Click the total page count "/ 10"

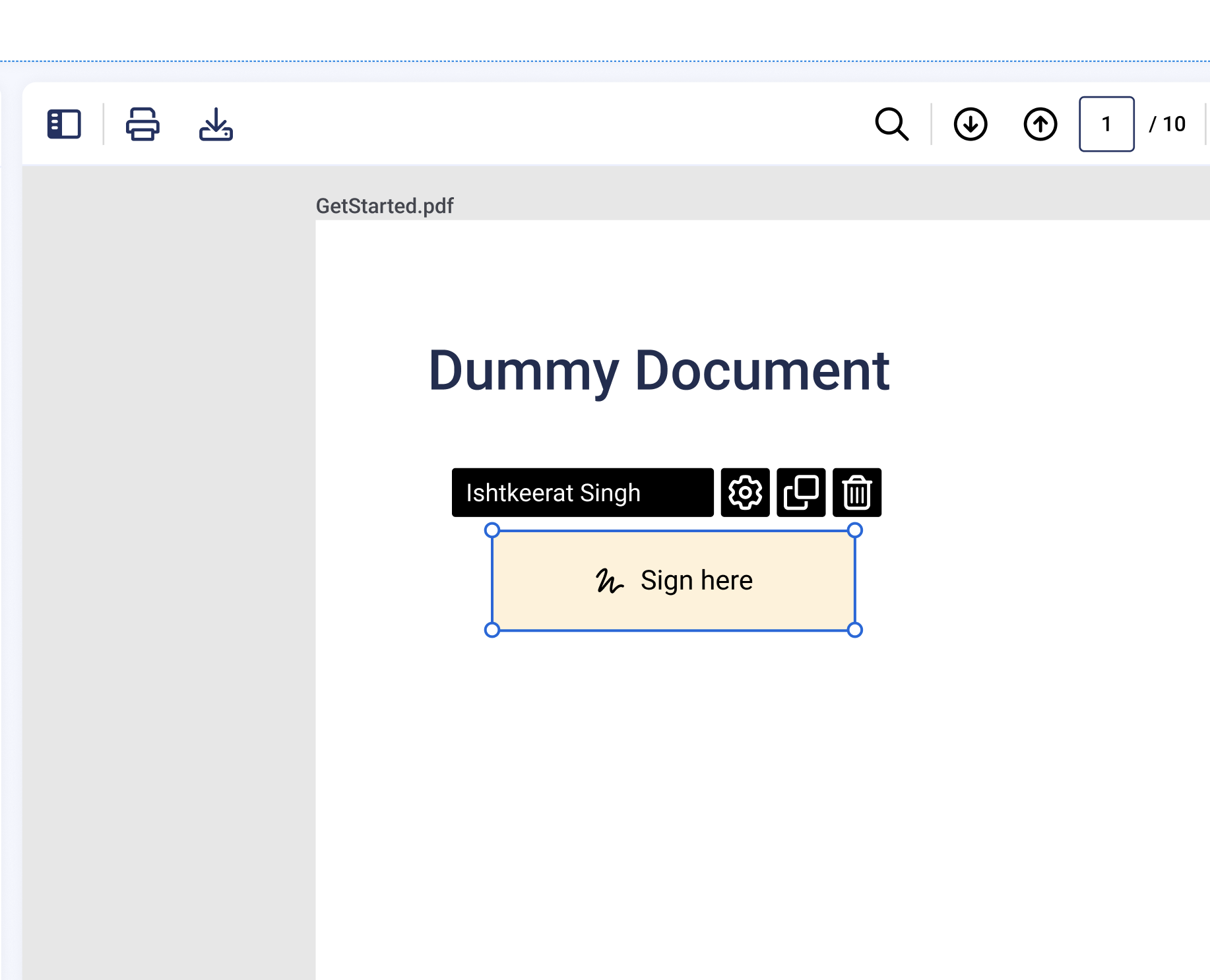1167,124
